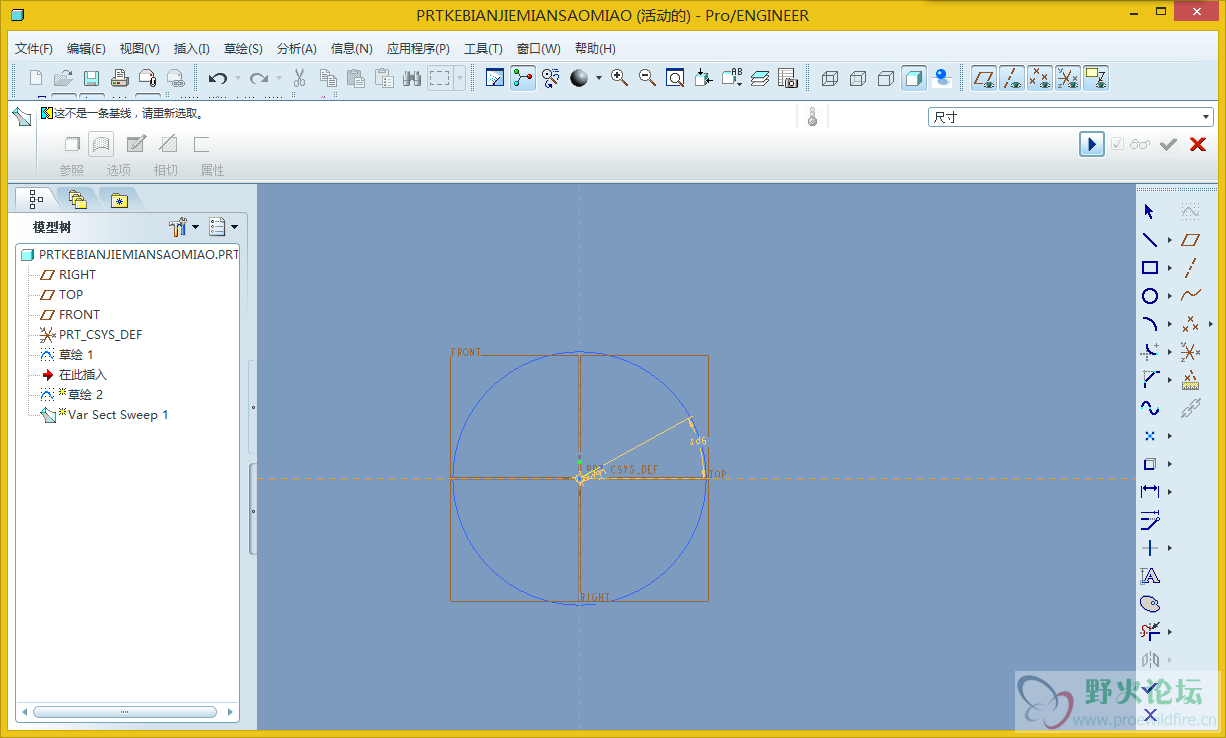Toggle annotation element display
1226x738 pixels.
click(x=1096, y=78)
